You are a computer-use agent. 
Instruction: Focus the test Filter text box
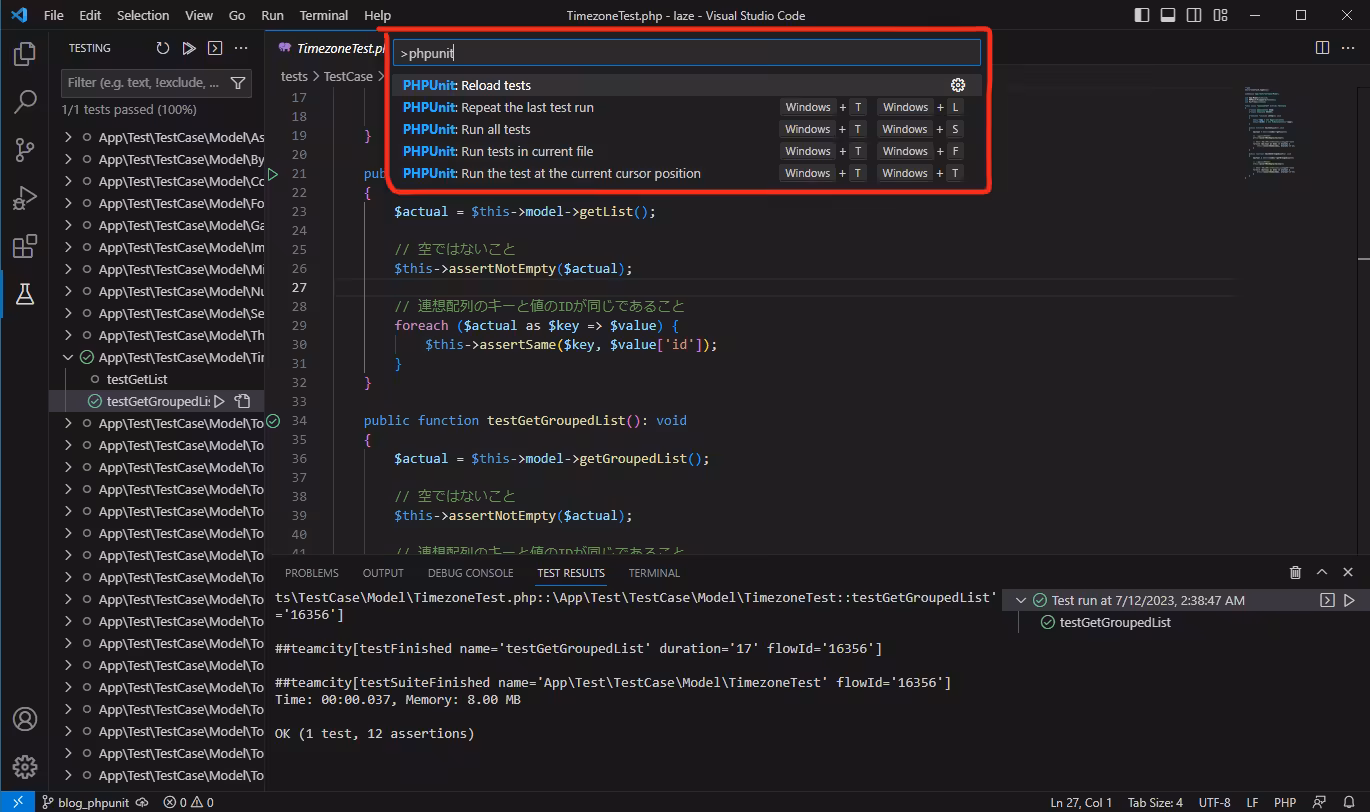[x=144, y=83]
